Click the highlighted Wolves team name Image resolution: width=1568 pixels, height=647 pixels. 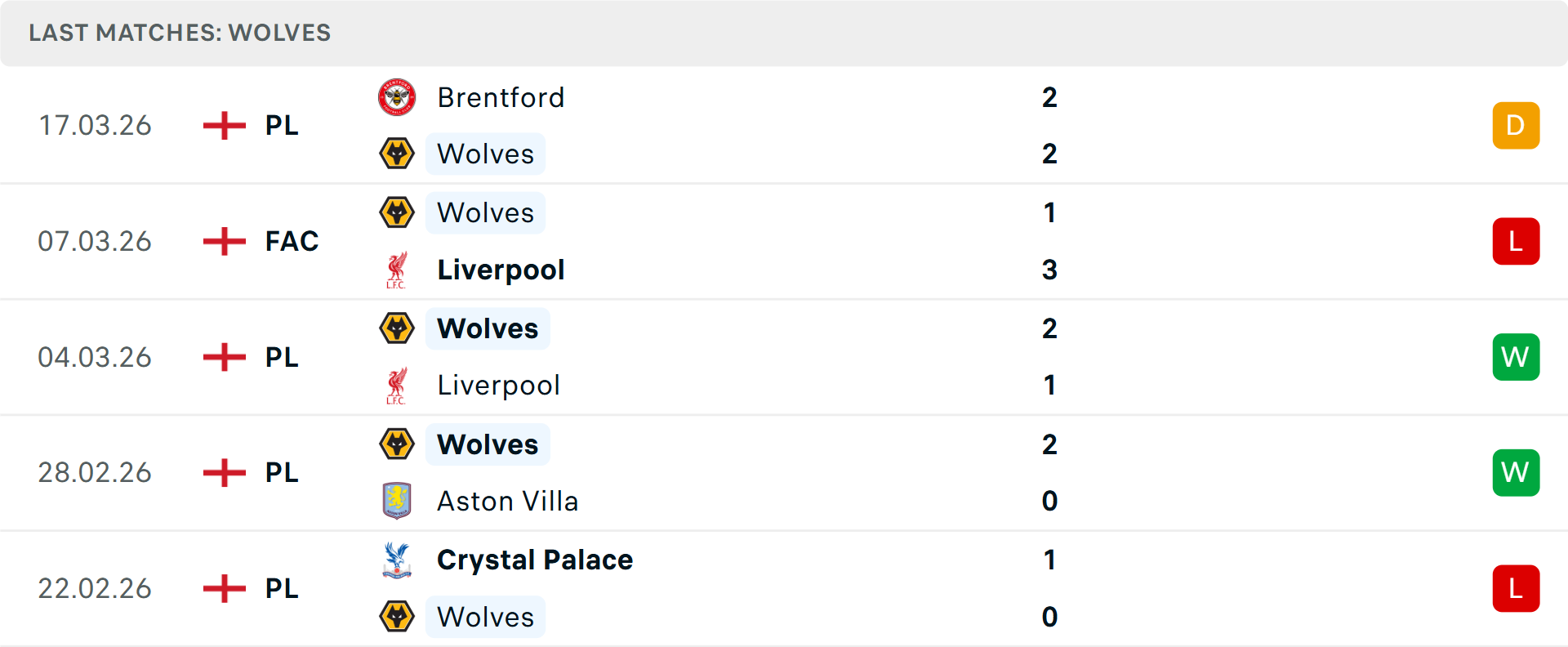(487, 328)
